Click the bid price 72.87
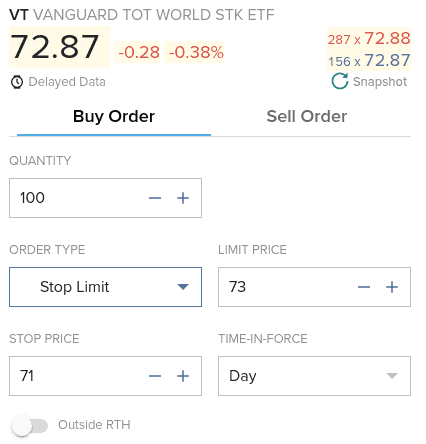This screenshot has height=444, width=426. (x=387, y=60)
